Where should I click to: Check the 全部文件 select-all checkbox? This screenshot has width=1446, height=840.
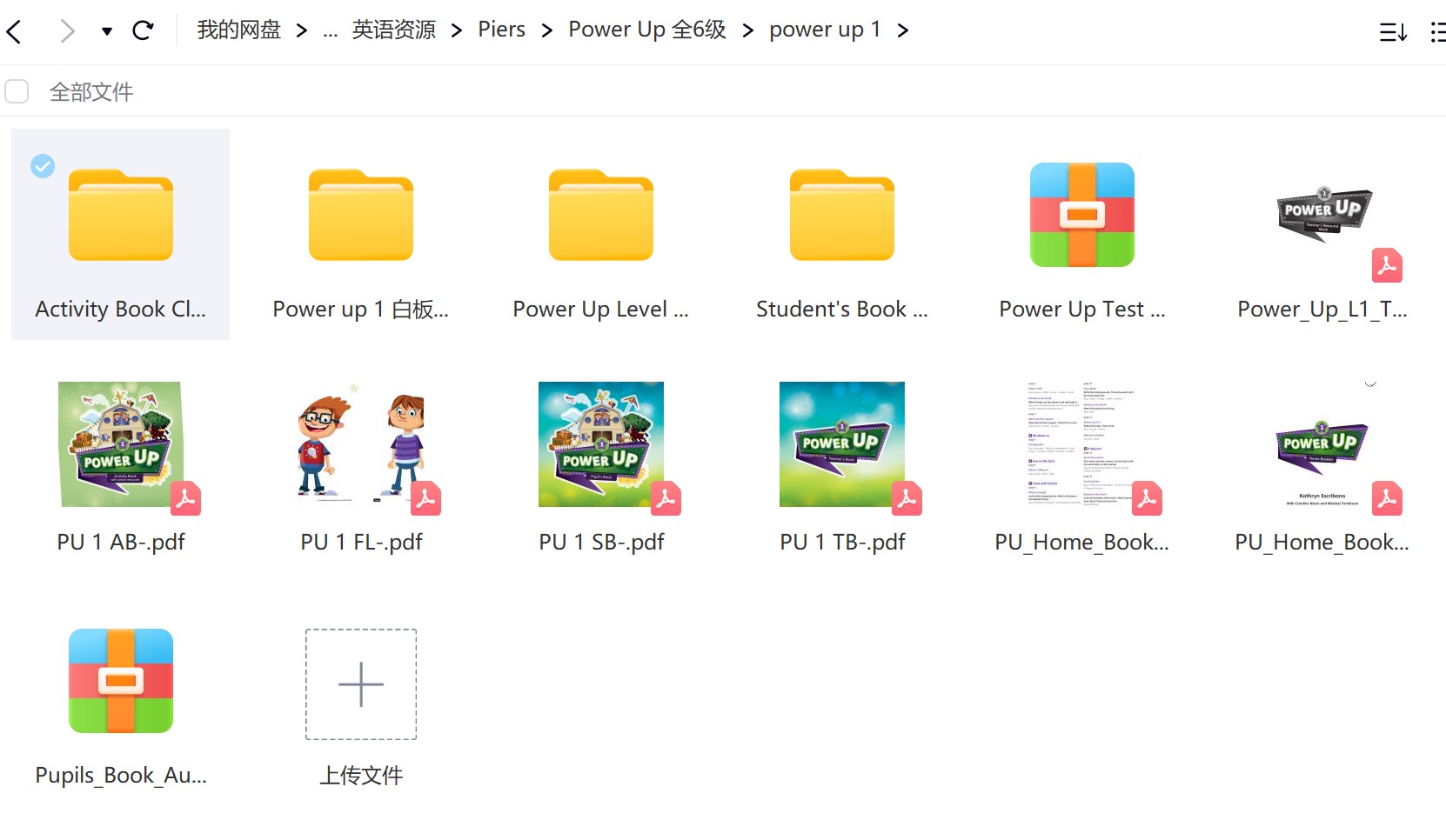[17, 90]
